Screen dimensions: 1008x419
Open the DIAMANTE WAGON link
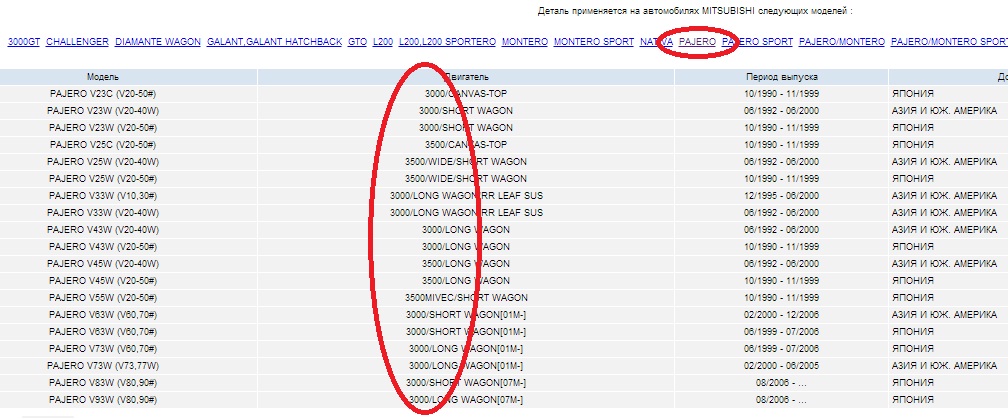(157, 42)
